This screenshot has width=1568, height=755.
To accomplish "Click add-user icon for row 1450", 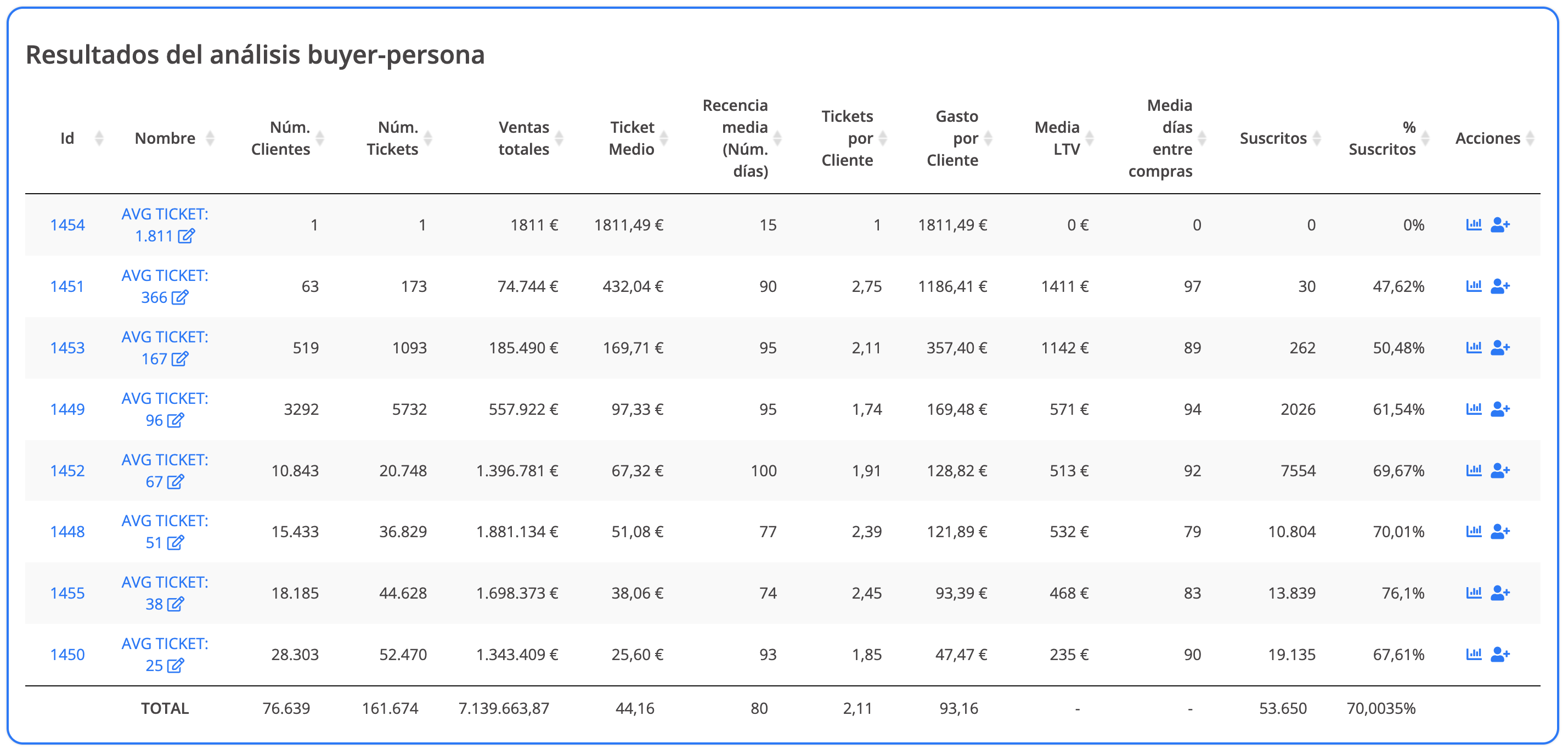I will [x=1500, y=655].
